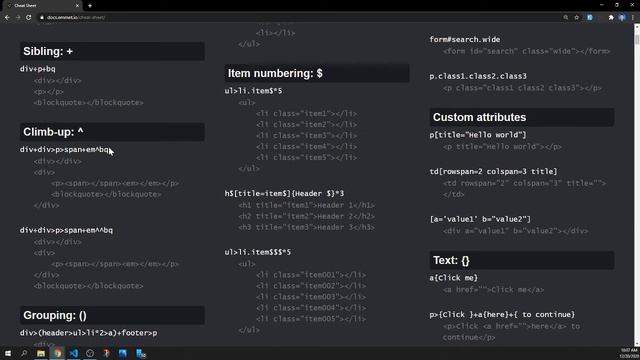The height and width of the screenshot is (360, 640).
Task: Click the 'td[rowspan=2 colspan=3 title]' abbreviation
Action: pyautogui.click(x=493, y=171)
